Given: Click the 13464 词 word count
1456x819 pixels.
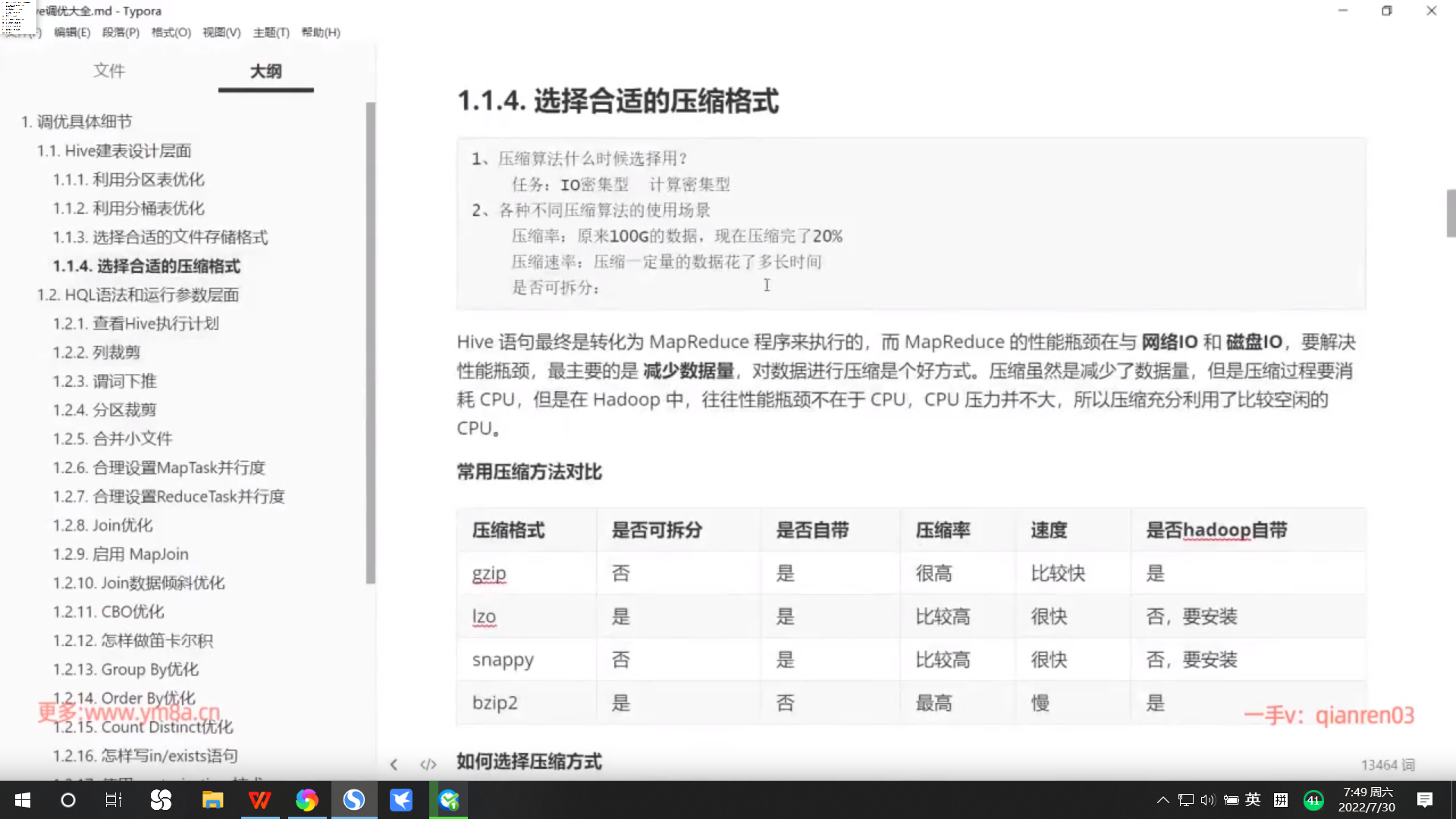Looking at the screenshot, I should point(1387,765).
